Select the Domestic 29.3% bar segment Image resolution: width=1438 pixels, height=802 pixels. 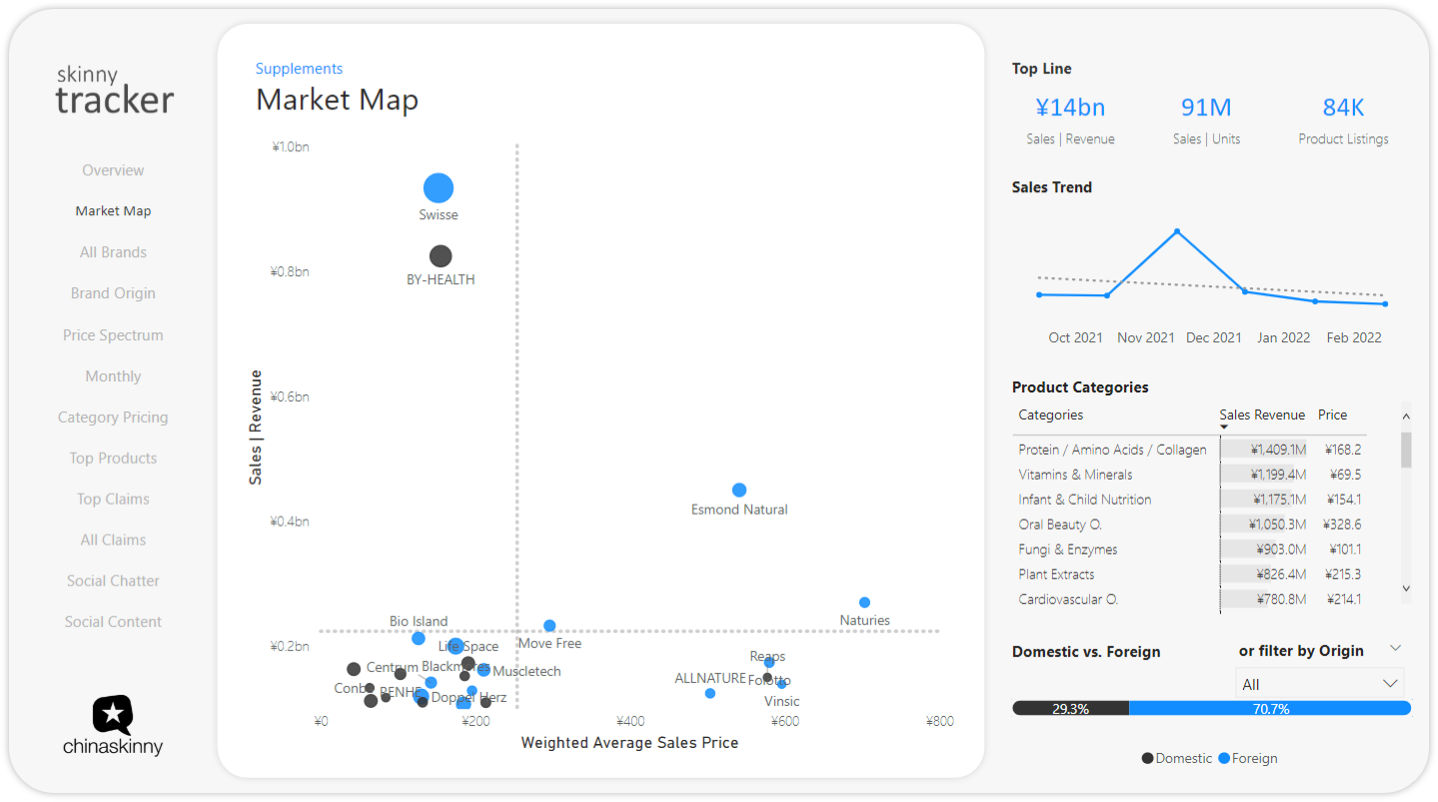1070,708
